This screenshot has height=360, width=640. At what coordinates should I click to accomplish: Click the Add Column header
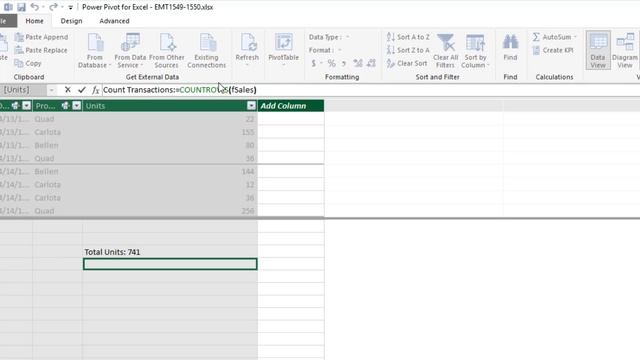[291, 106]
